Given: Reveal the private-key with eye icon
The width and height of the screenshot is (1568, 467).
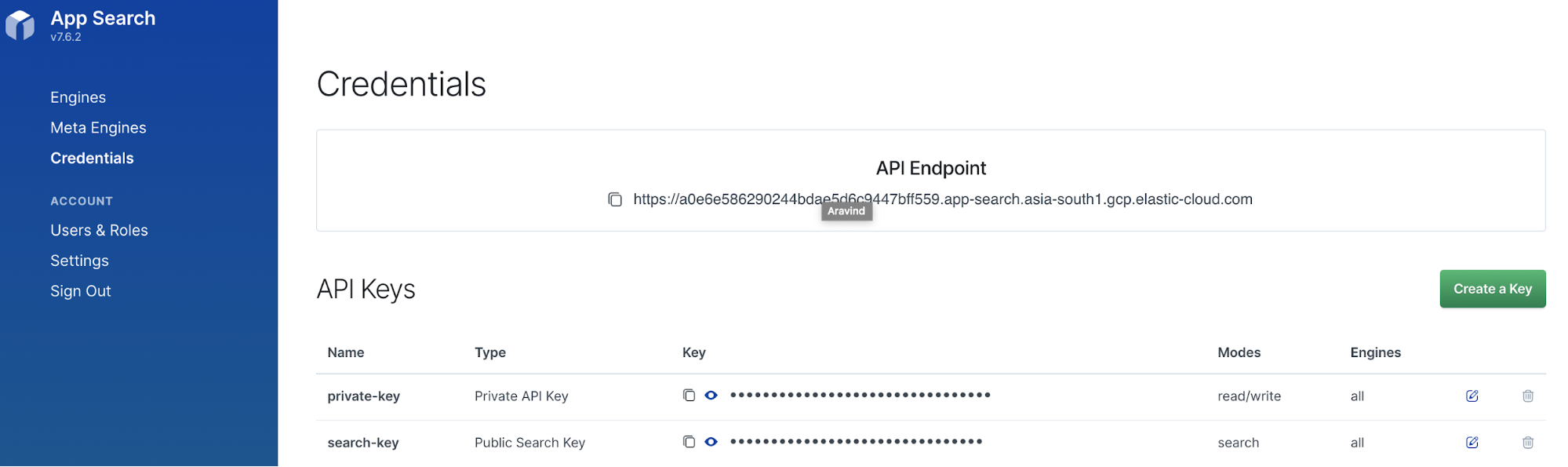Looking at the screenshot, I should pyautogui.click(x=711, y=396).
